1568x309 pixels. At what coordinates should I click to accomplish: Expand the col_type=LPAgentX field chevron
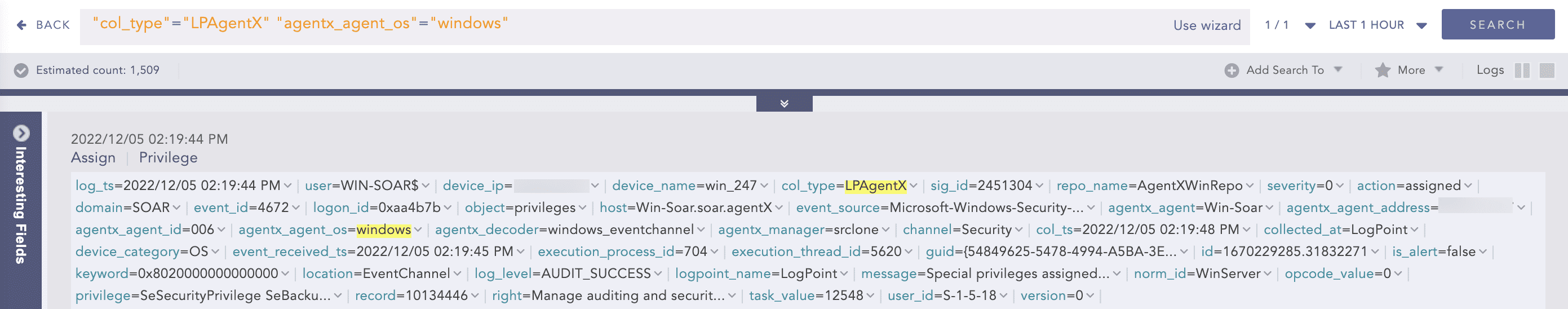click(913, 186)
